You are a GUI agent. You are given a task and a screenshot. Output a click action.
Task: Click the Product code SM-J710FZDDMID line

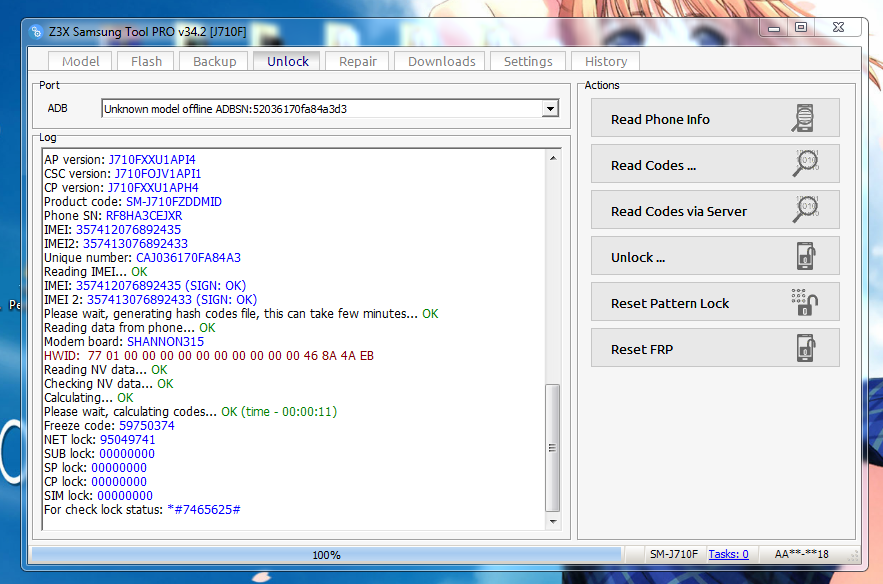pyautogui.click(x=133, y=202)
